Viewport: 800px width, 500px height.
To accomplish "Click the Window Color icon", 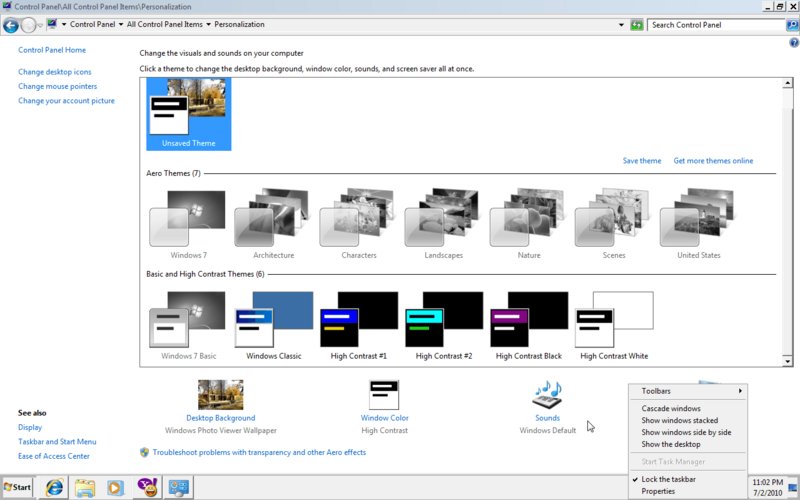I will [x=384, y=395].
